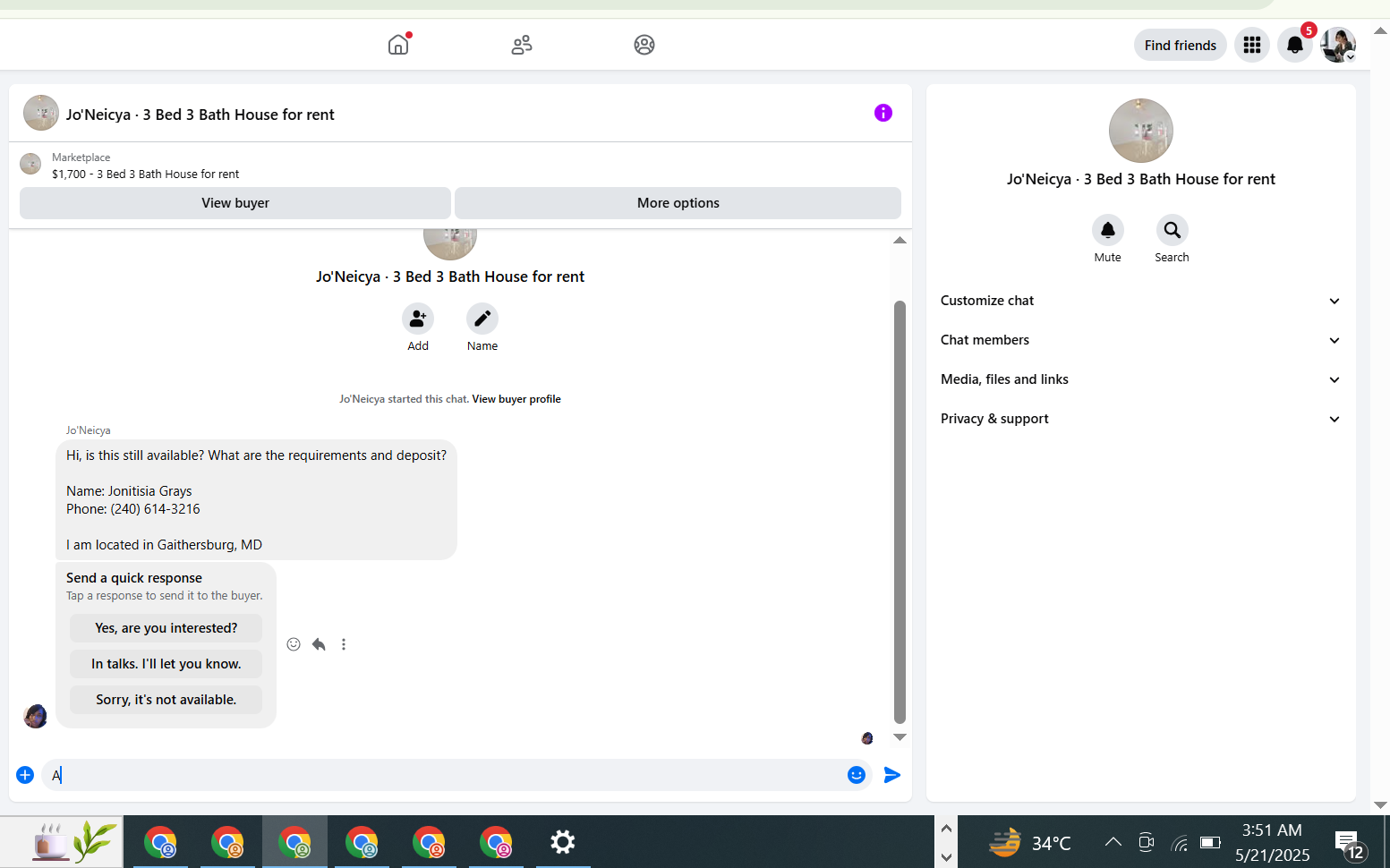Click the taskbar toolbar scroll-down arrow
1390x868 pixels.
point(946,857)
